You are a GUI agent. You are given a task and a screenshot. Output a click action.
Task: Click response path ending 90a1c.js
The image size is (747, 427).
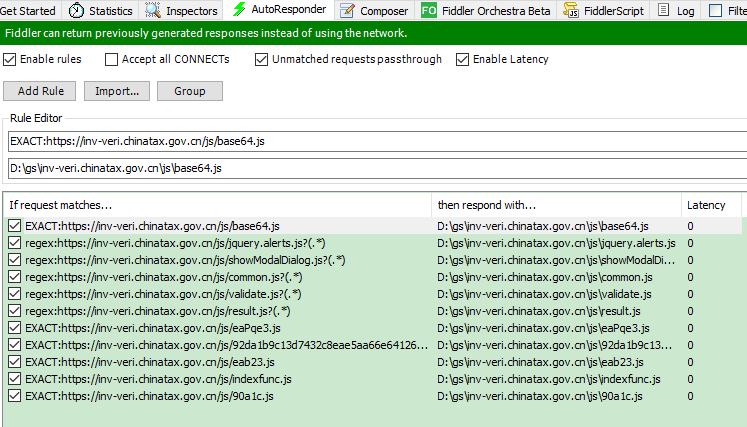[x=540, y=396]
